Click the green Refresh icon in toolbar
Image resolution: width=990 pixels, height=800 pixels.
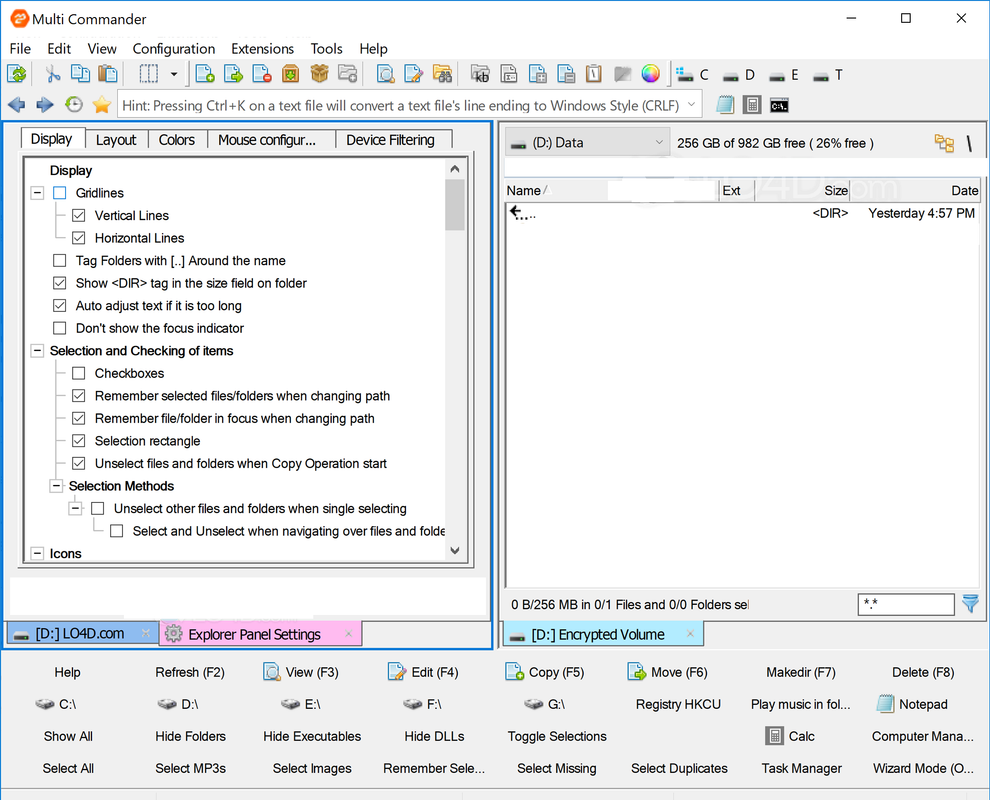[x=17, y=75]
